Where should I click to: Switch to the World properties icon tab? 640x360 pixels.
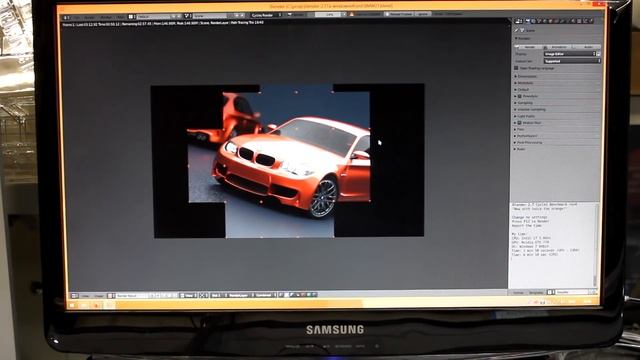point(544,21)
